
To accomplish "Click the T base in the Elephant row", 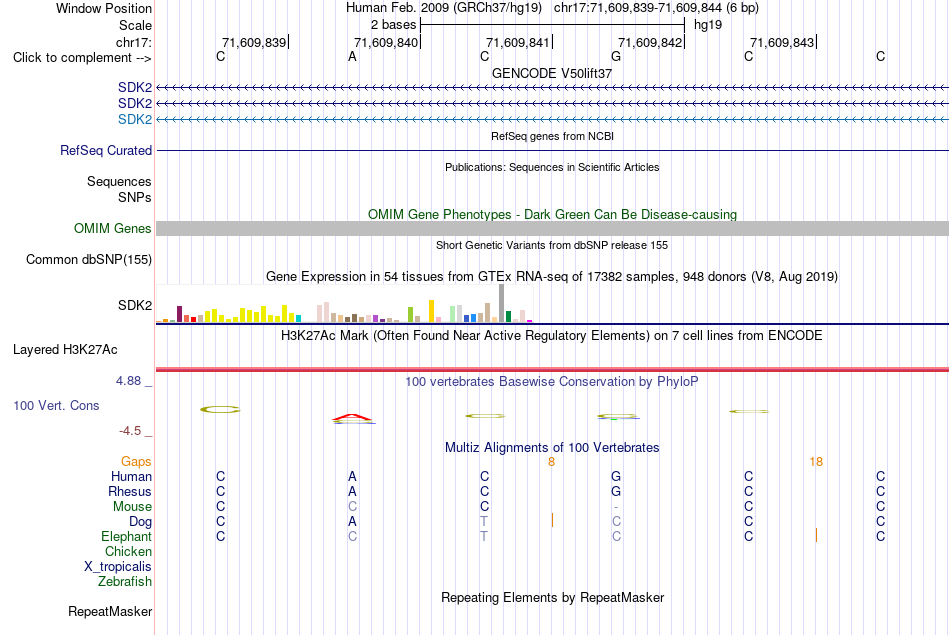I will (483, 537).
